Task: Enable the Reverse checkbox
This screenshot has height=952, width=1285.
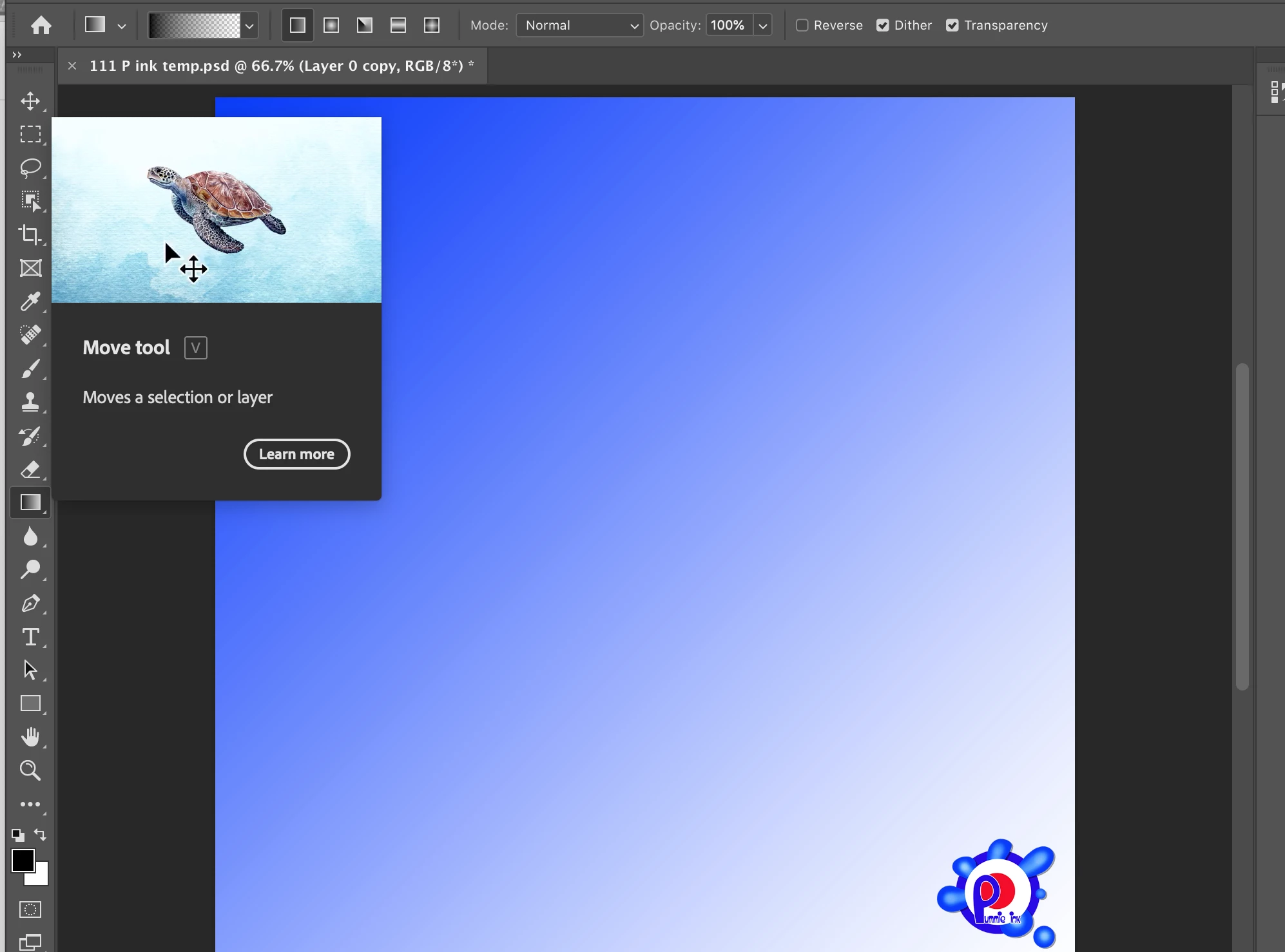Action: [802, 25]
